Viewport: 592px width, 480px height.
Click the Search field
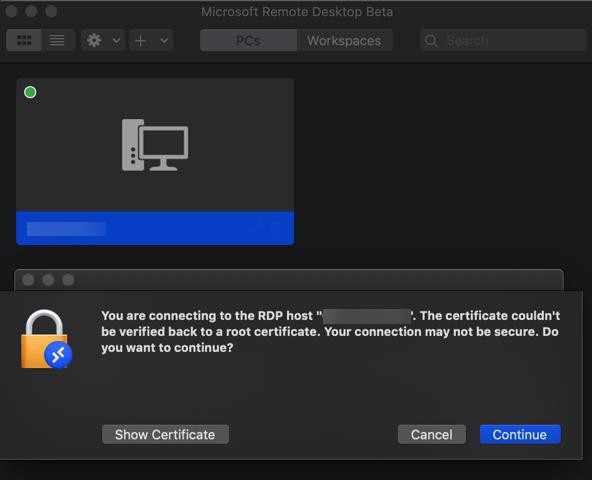503,40
